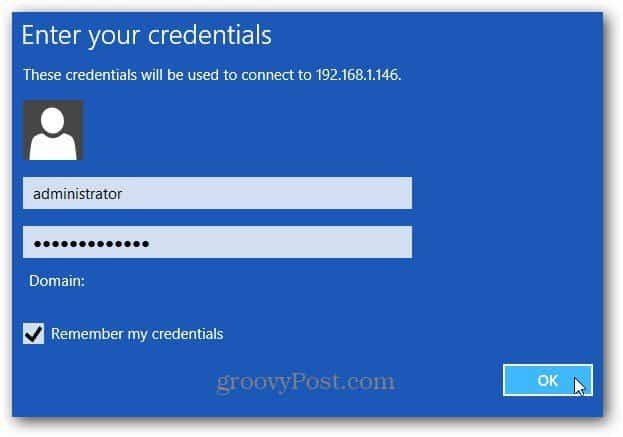Uncheck the Remember my credentials checkbox

[x=33, y=333]
